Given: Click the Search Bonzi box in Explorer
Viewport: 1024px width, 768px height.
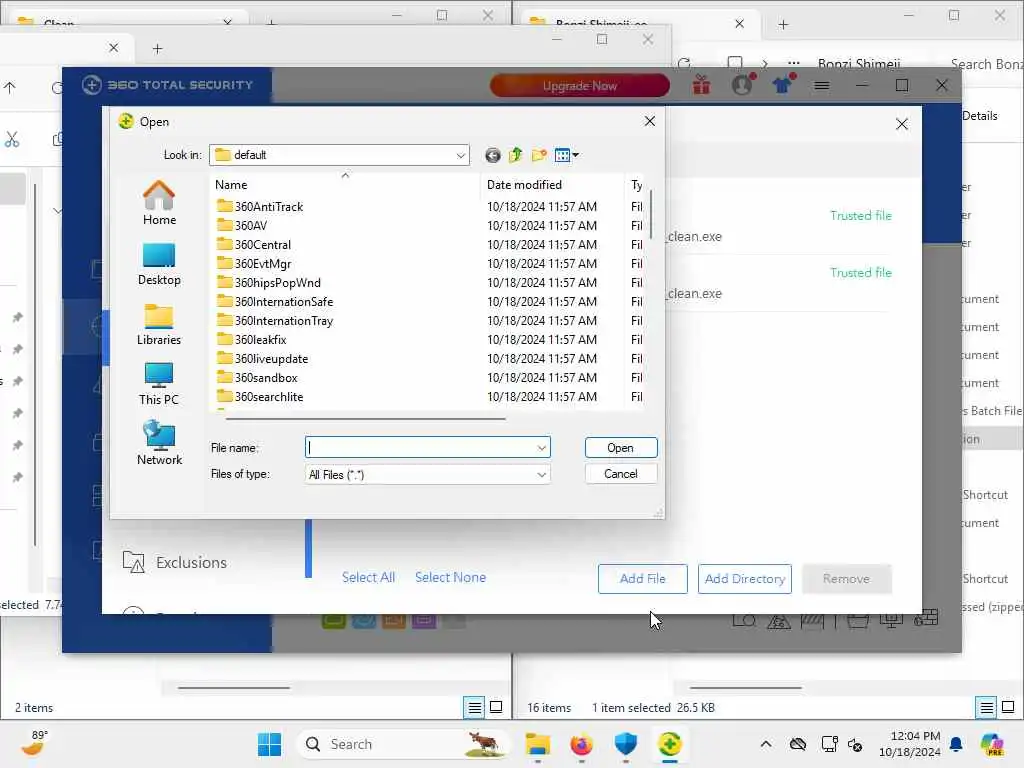Looking at the screenshot, I should tap(986, 64).
